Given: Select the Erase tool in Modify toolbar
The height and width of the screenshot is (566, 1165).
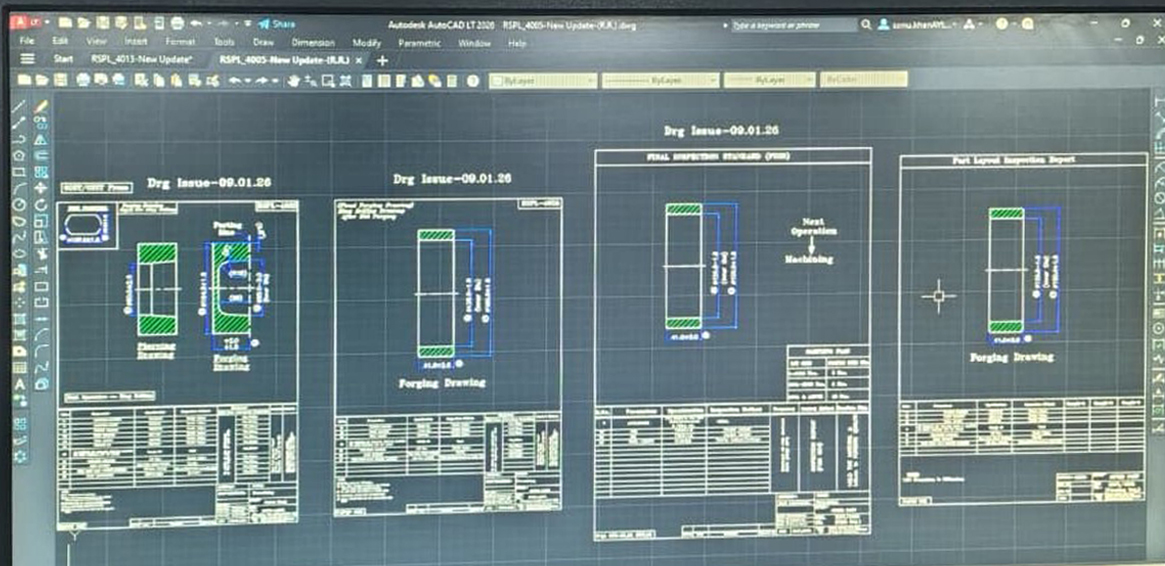Looking at the screenshot, I should (41, 106).
